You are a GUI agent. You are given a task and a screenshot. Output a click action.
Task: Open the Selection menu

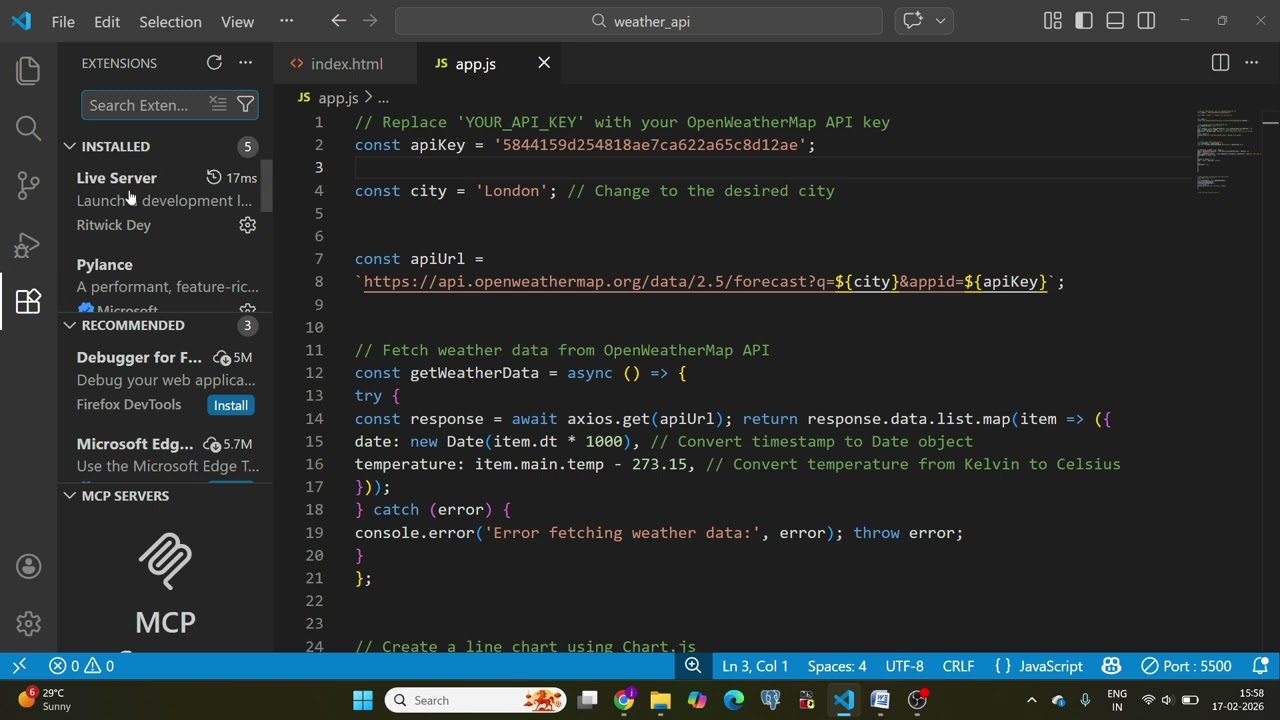(170, 21)
